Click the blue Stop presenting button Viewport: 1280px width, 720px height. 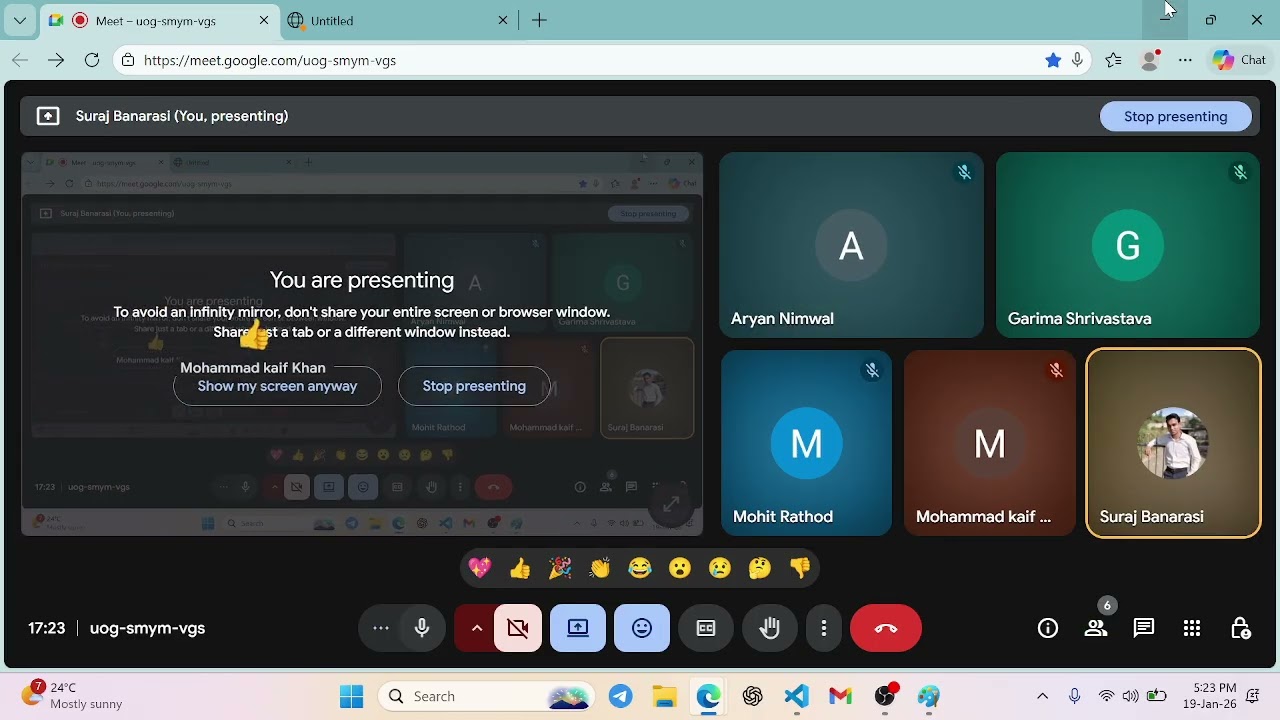(1176, 116)
